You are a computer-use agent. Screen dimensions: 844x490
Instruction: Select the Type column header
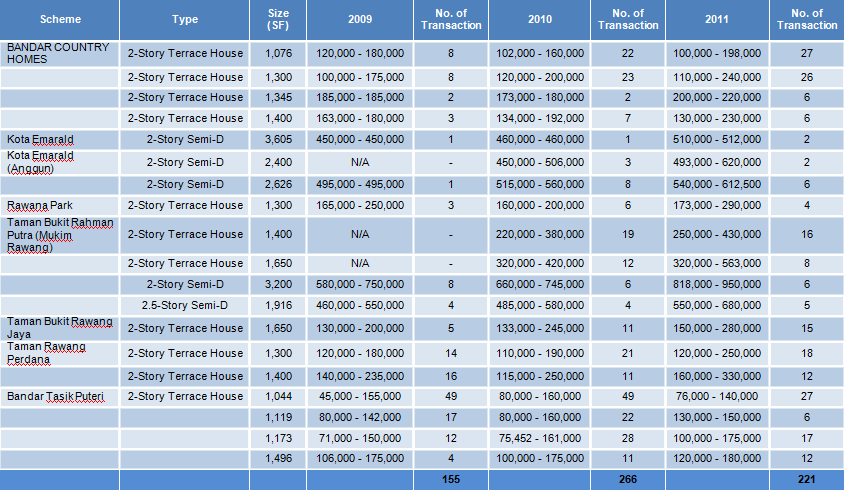184,19
